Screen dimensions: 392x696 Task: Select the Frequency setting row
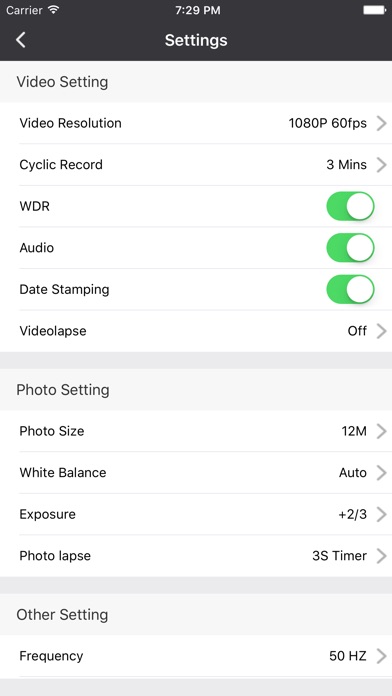(x=196, y=656)
